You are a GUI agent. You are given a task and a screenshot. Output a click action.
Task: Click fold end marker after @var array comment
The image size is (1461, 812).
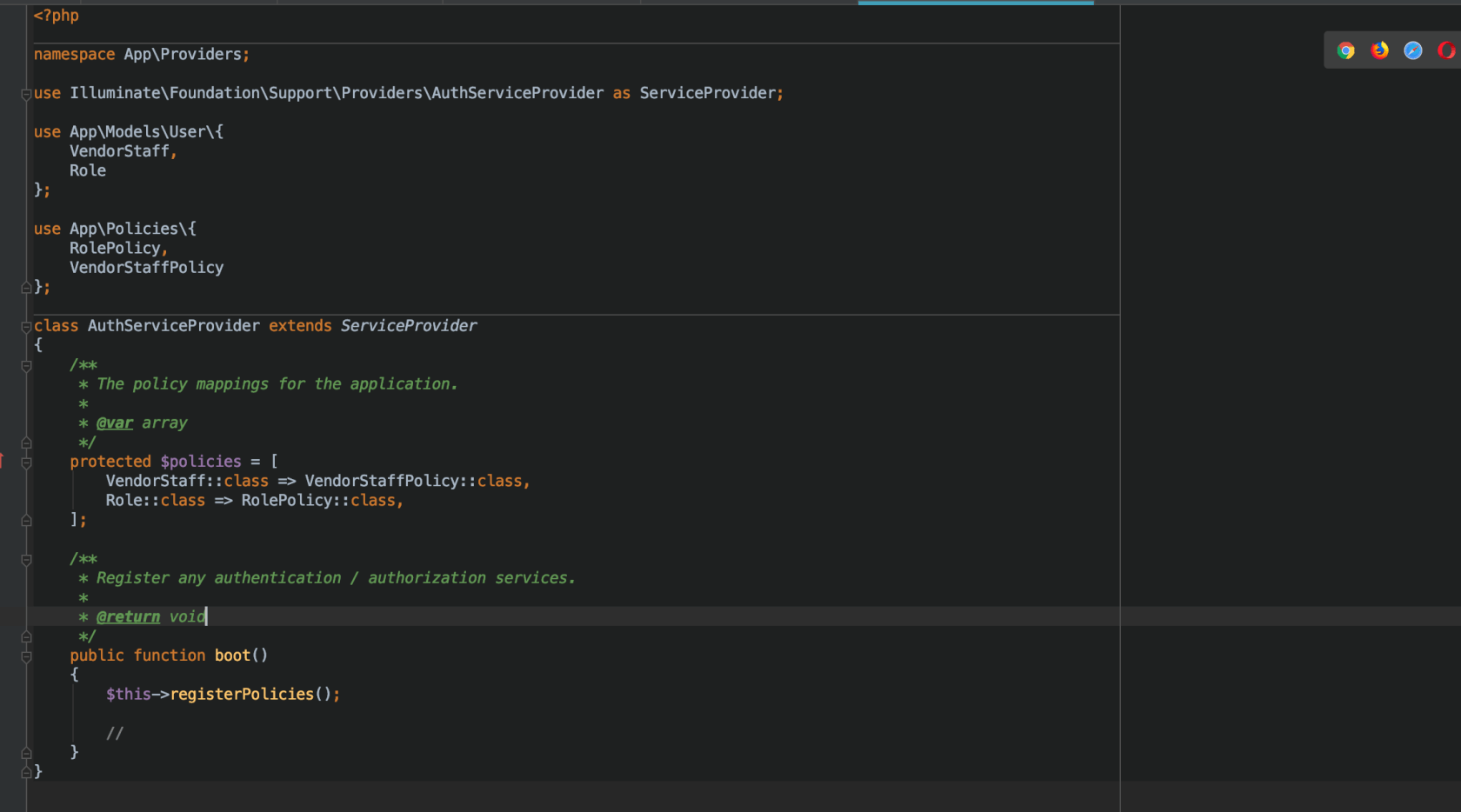pyautogui.click(x=26, y=443)
